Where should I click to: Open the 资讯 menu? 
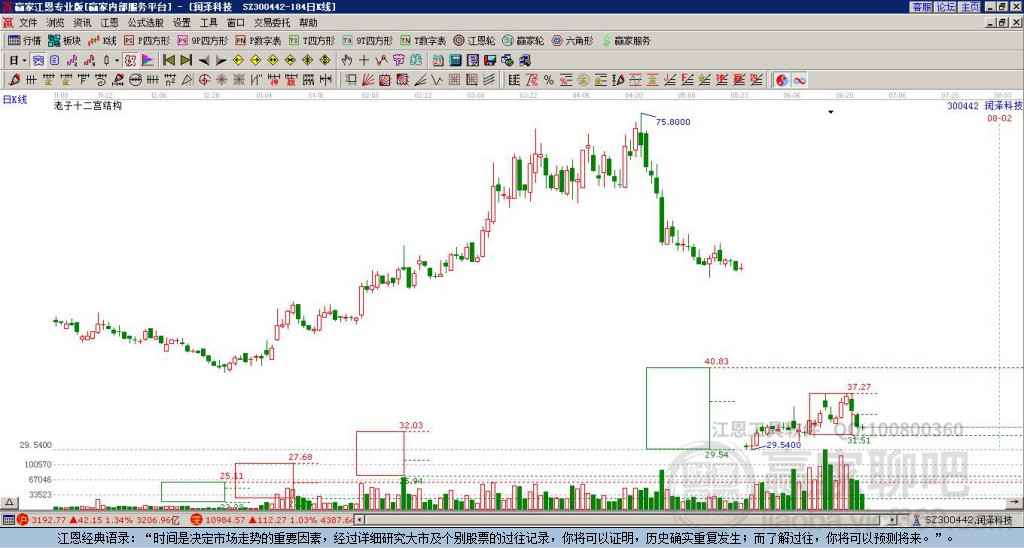click(x=82, y=23)
